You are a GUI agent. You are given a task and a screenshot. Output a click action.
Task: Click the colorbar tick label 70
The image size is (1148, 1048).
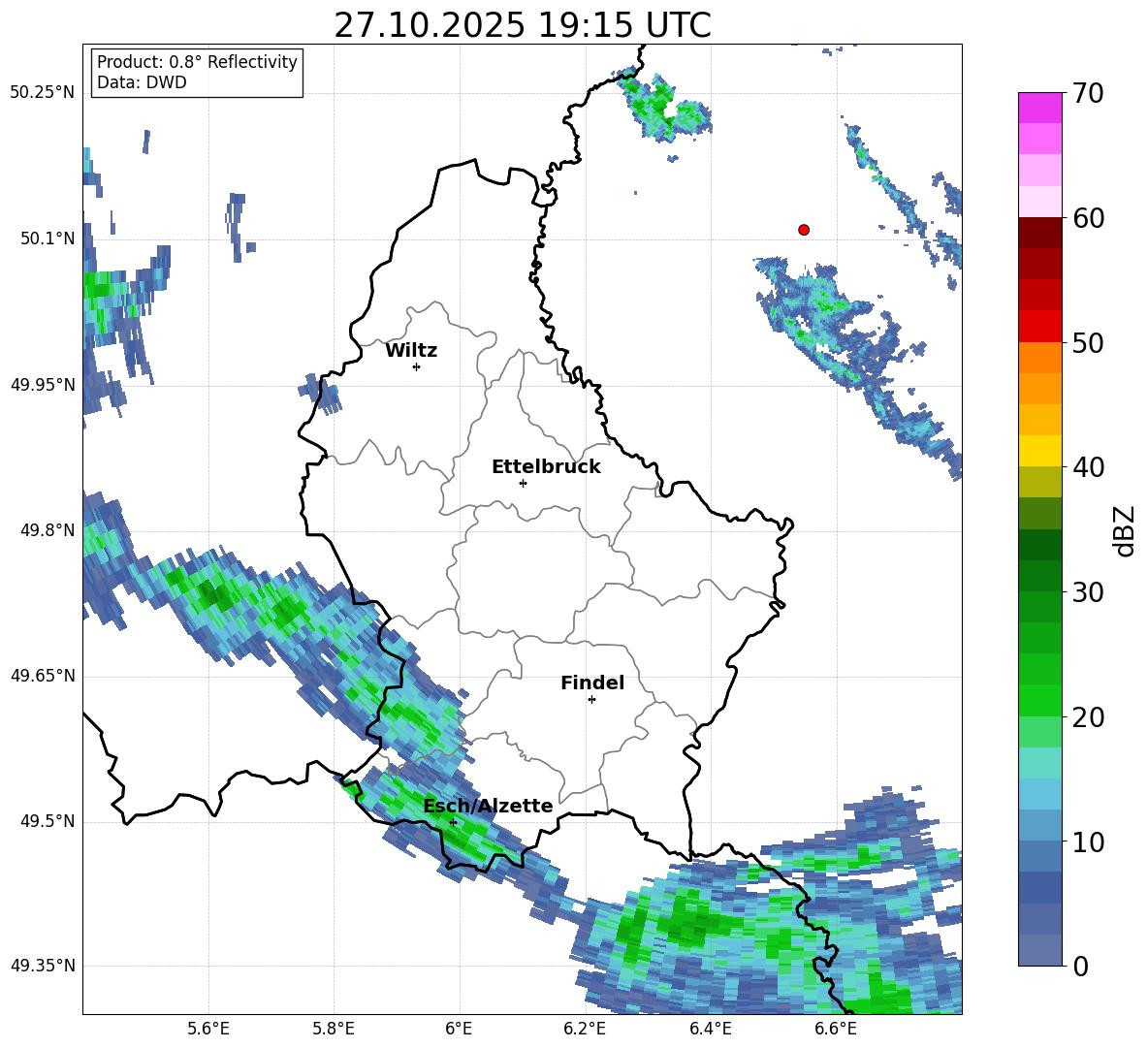1088,94
